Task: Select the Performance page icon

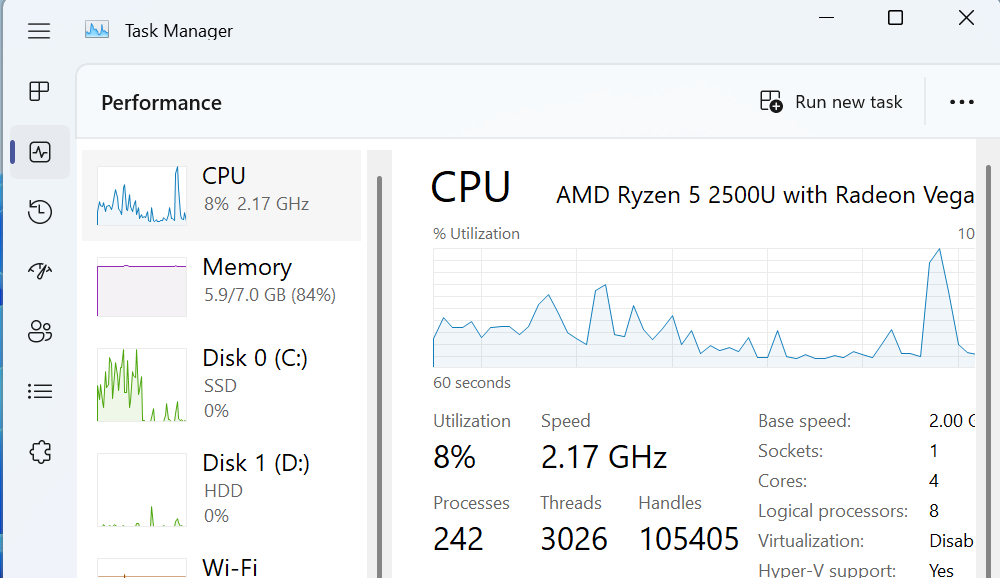Action: pyautogui.click(x=40, y=152)
